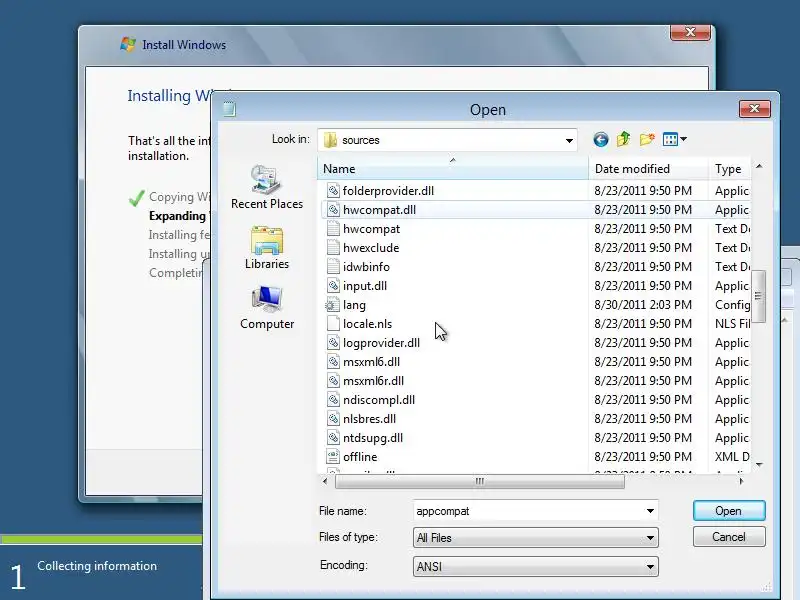
Task: Click the Back navigation arrow icon
Action: pos(601,139)
